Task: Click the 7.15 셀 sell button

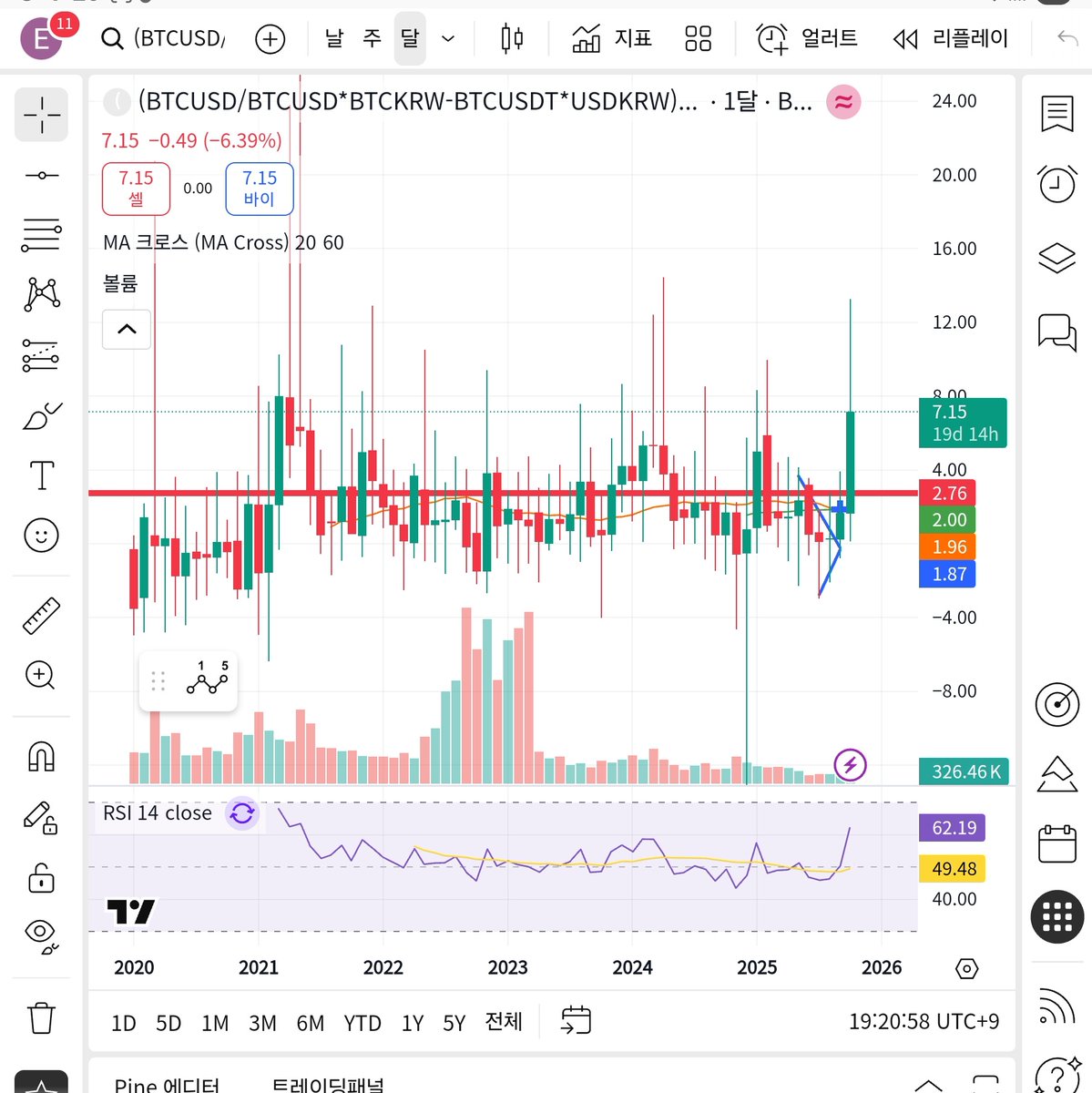Action: 136,189
